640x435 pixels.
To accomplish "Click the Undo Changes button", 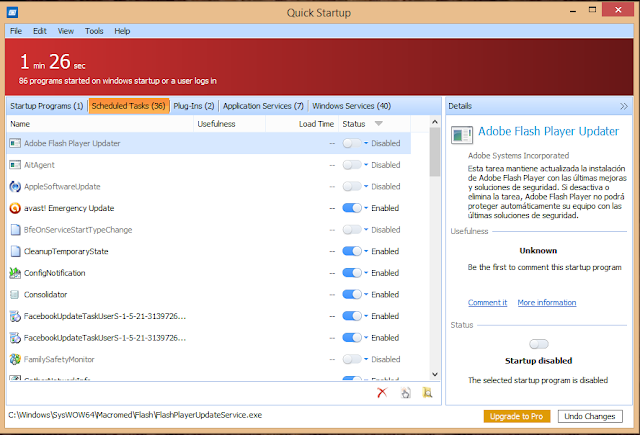I will coord(590,416).
